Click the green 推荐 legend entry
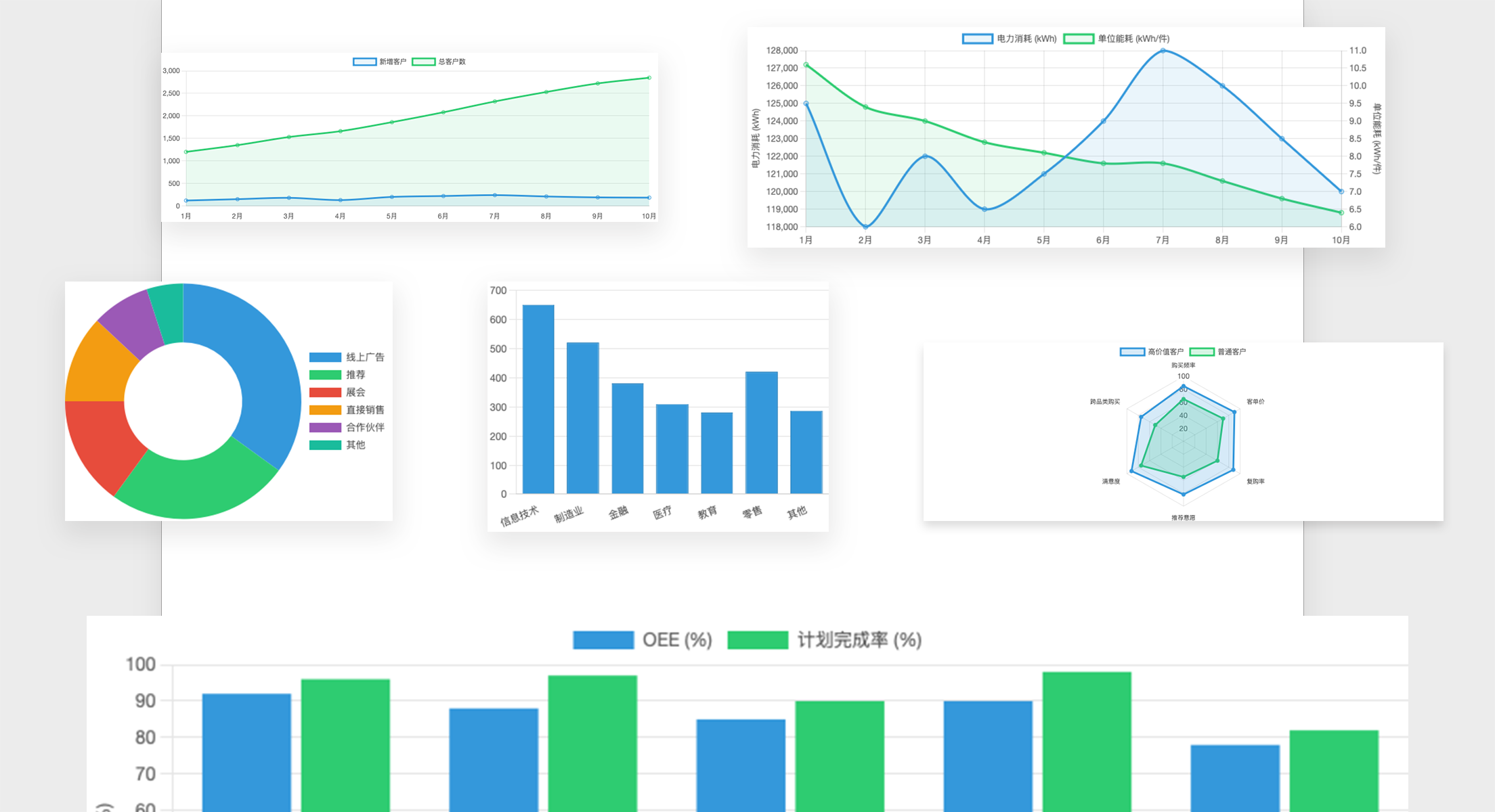 [337, 375]
